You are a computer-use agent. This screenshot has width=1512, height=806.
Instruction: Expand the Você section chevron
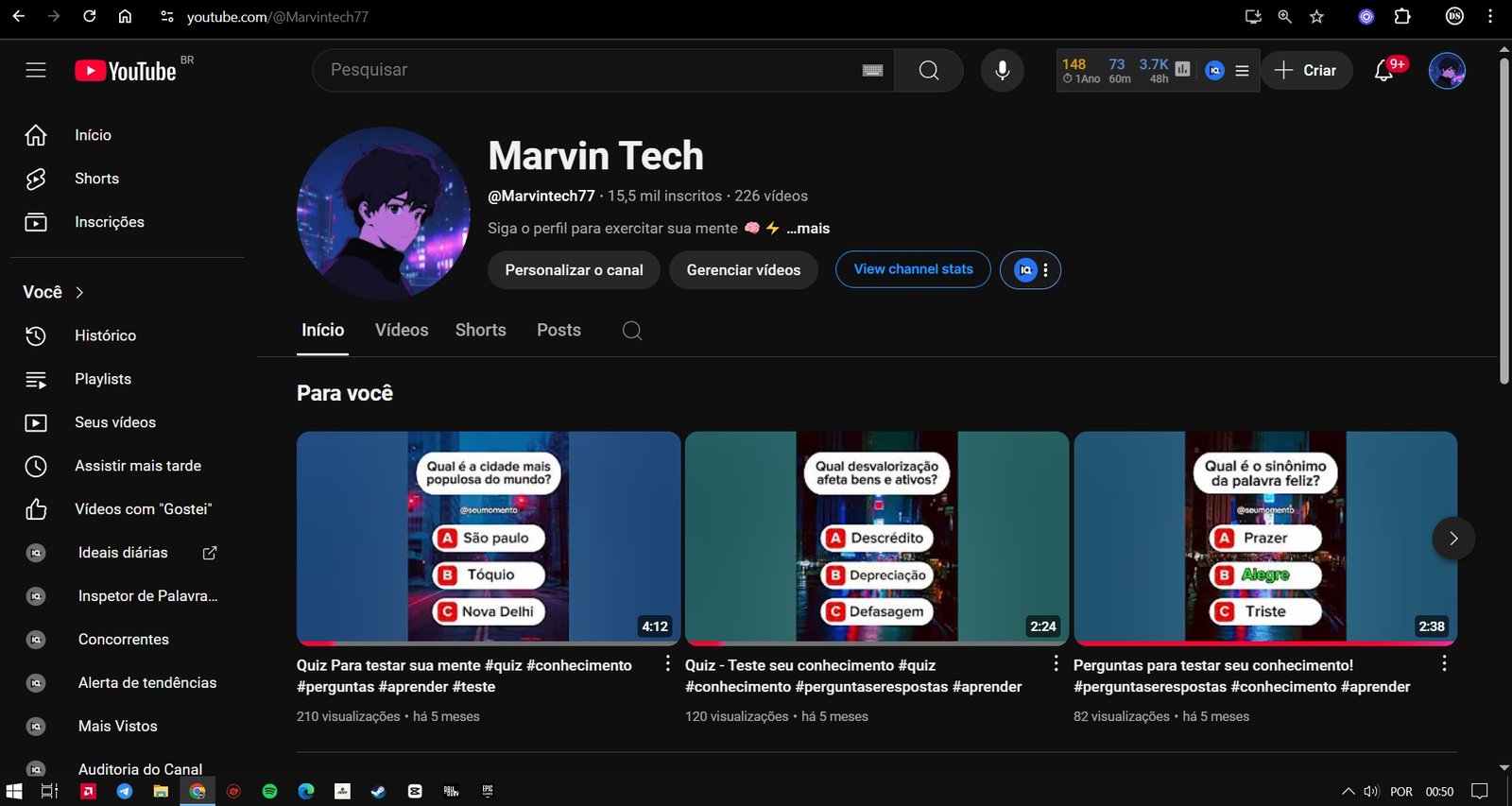[x=79, y=293]
